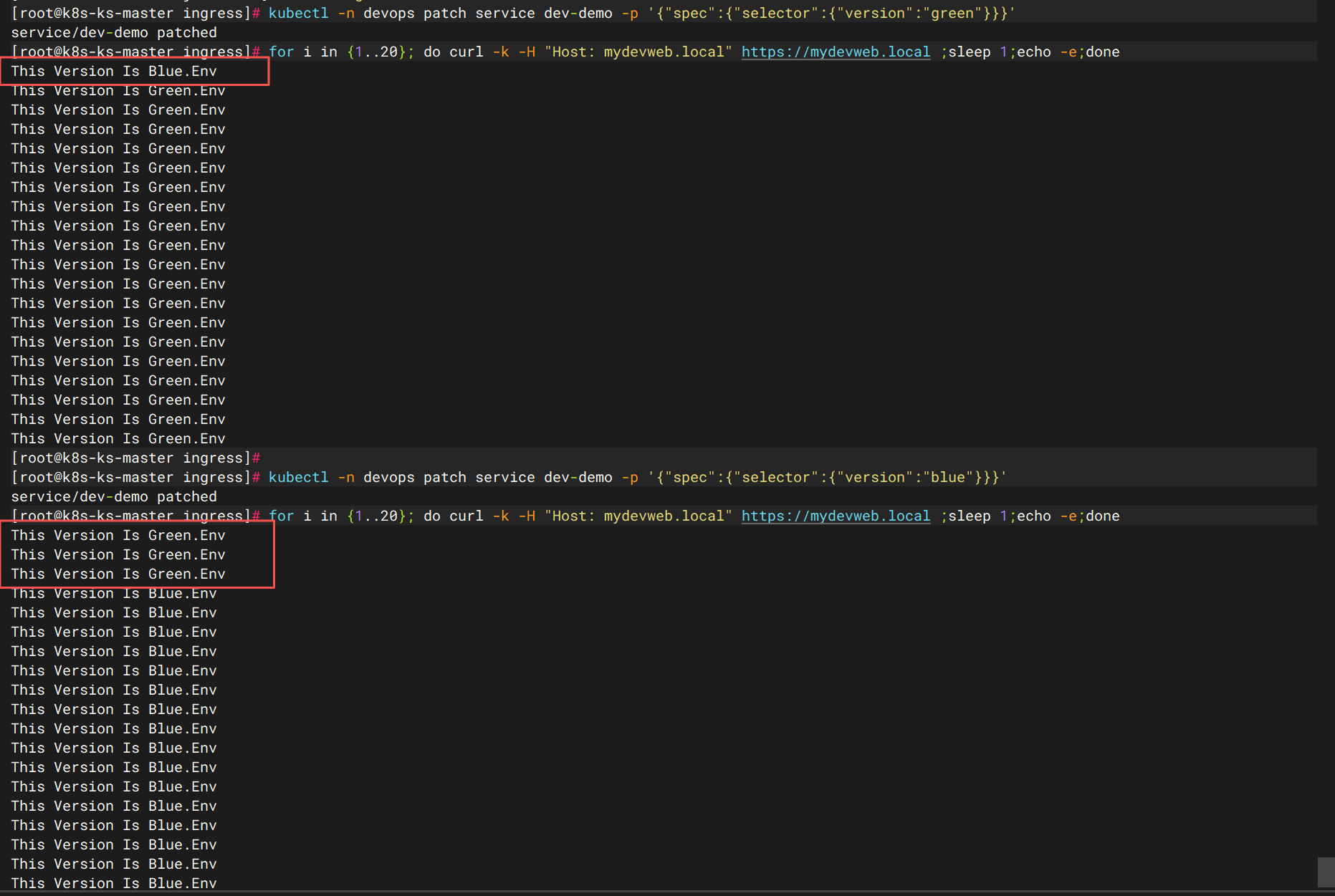1335x896 pixels.
Task: Open the mydevweb.local link in second curl loop
Action: click(836, 516)
